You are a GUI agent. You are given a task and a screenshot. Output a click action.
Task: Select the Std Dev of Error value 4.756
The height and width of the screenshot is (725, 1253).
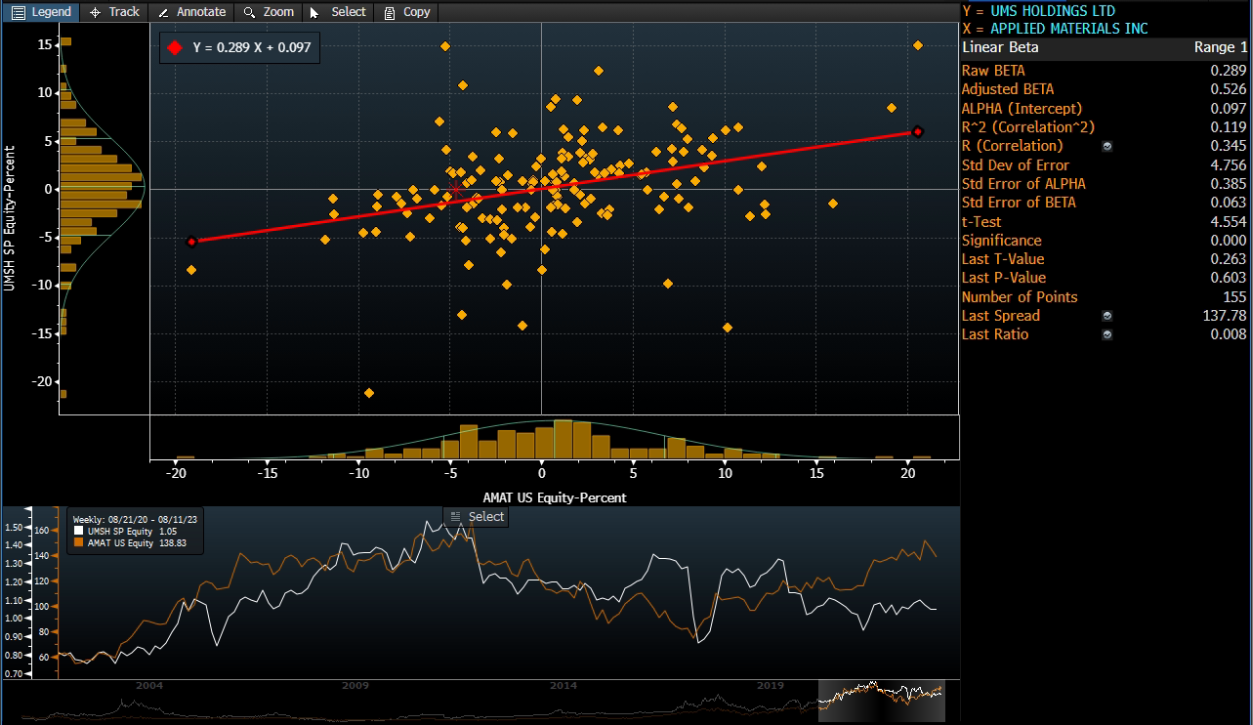[1229, 165]
